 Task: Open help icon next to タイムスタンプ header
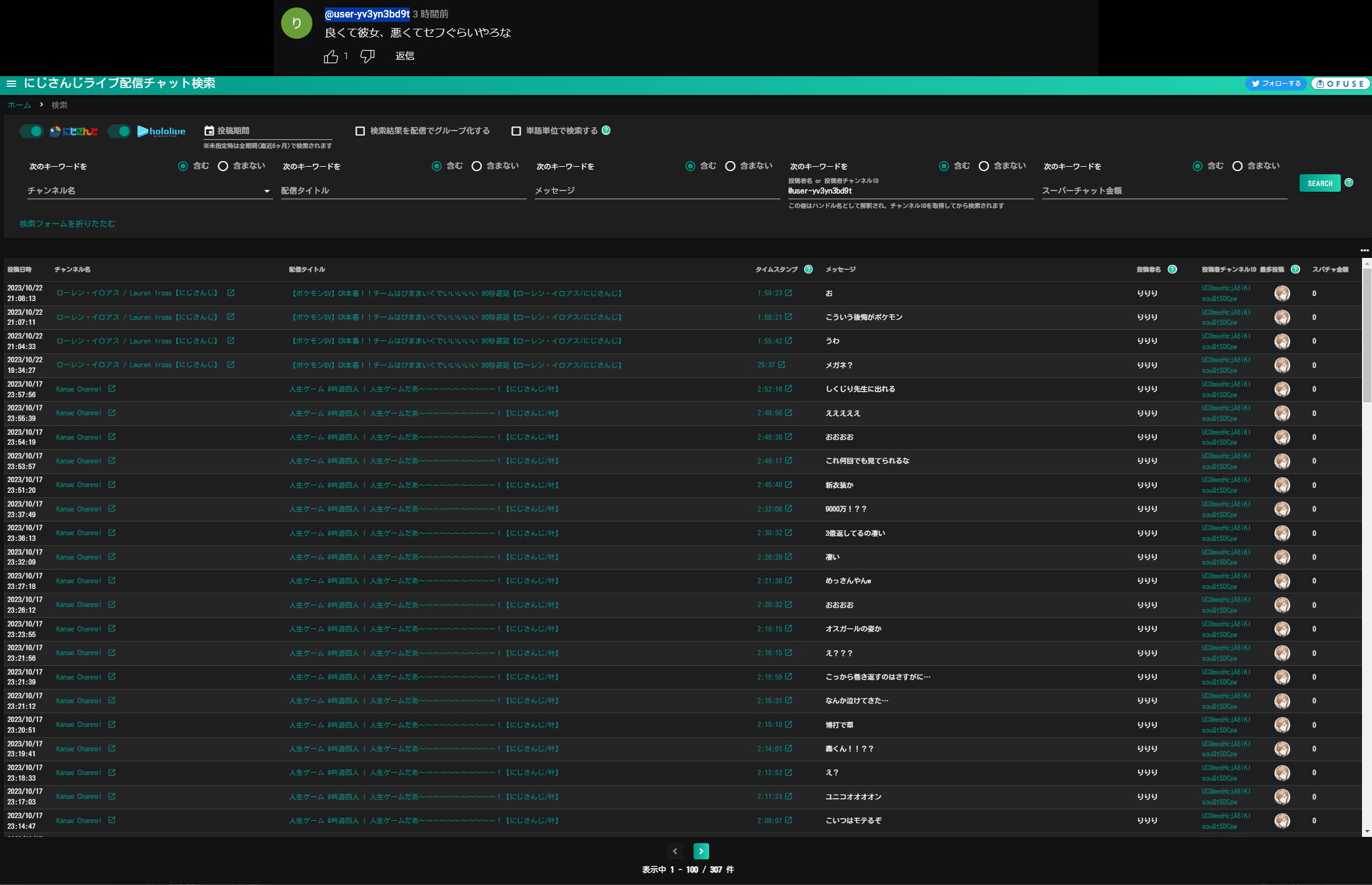point(808,269)
